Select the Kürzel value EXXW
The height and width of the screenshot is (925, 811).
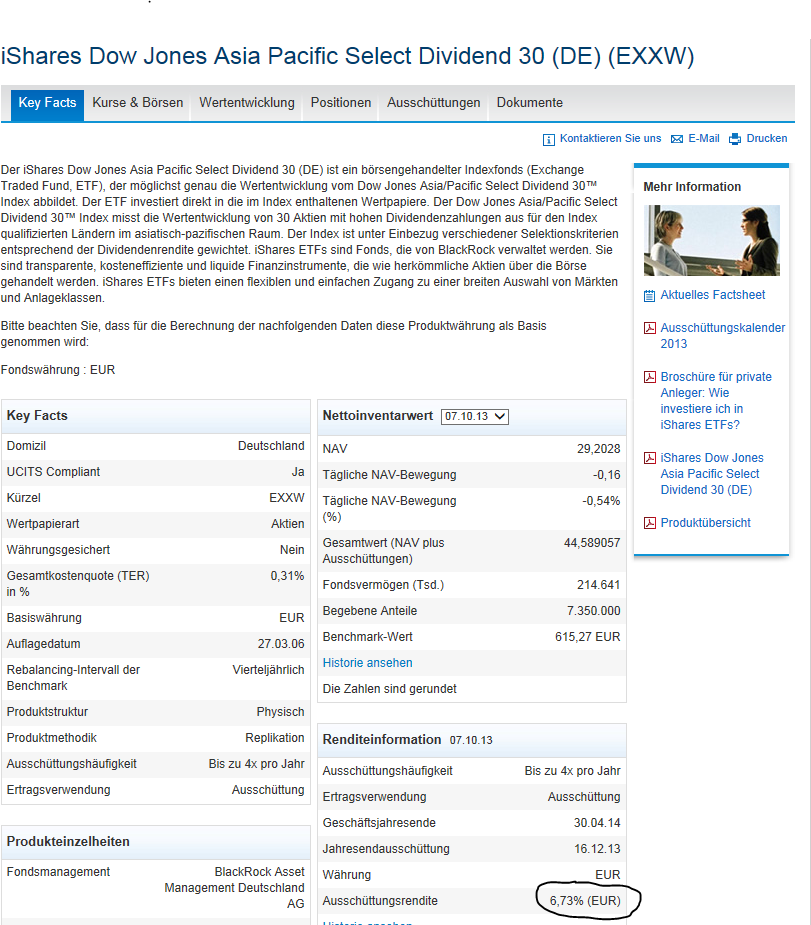point(287,498)
